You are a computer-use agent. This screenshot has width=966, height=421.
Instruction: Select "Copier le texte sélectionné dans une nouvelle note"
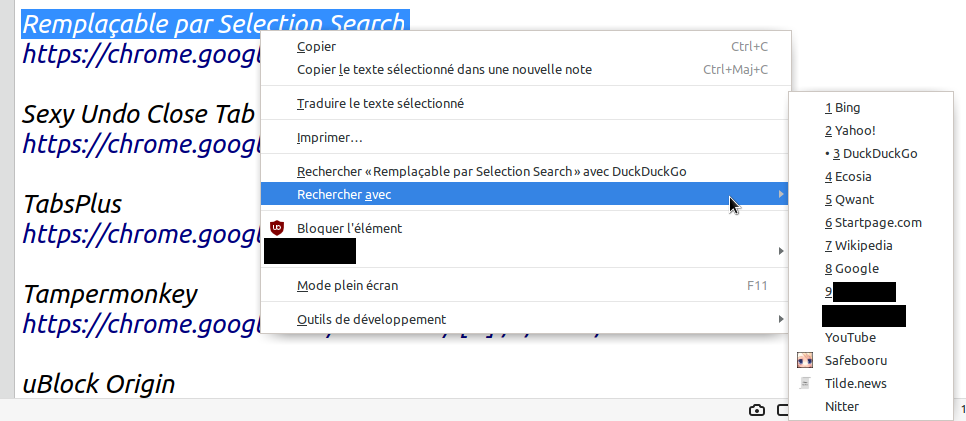(444, 69)
